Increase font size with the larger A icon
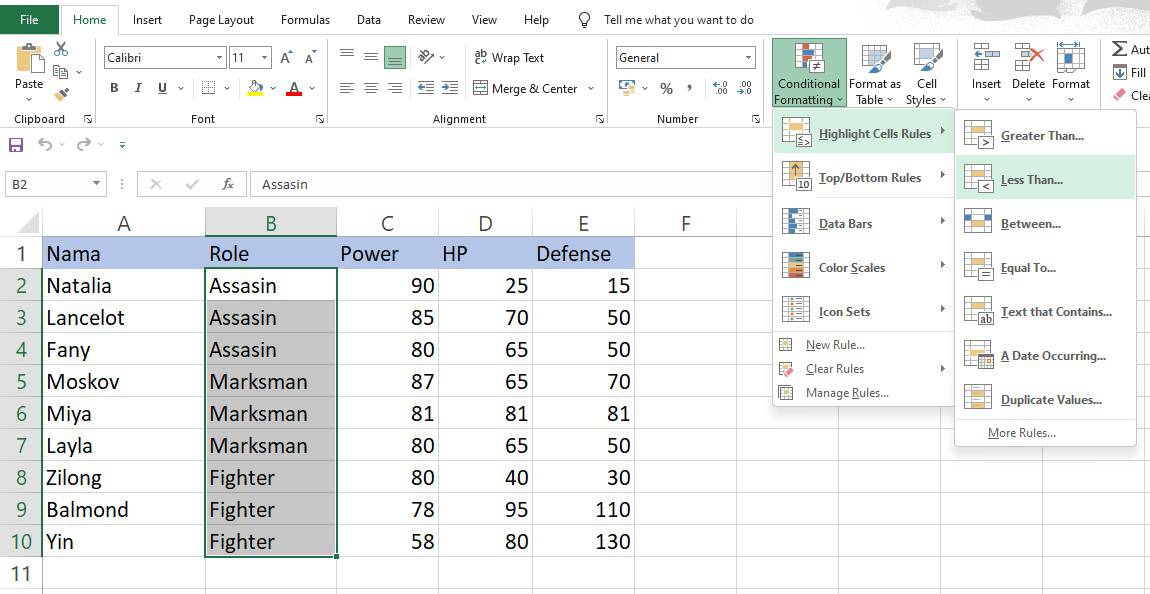Viewport: 1150px width, 594px height. tap(287, 58)
